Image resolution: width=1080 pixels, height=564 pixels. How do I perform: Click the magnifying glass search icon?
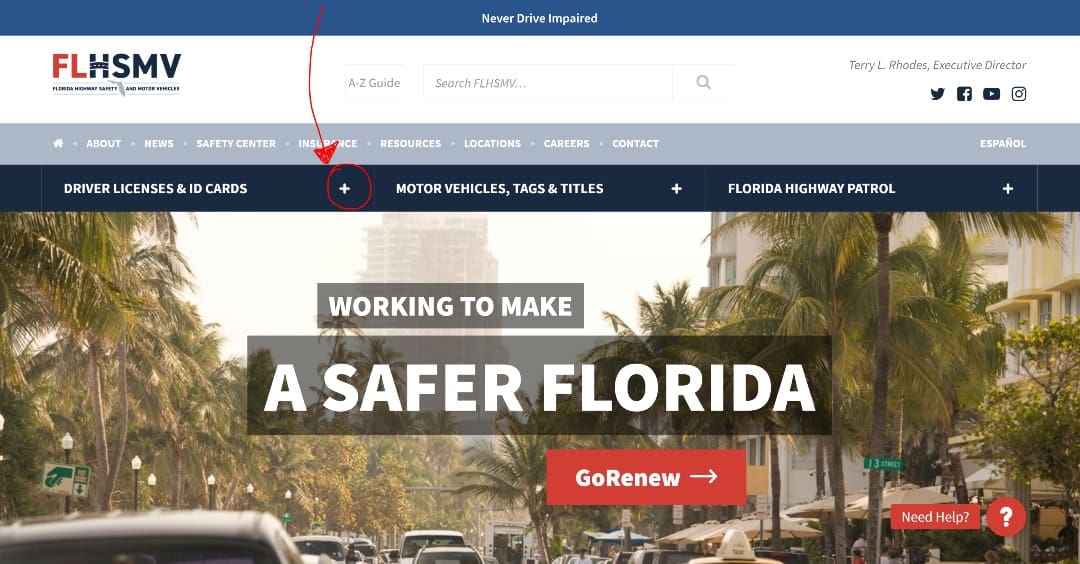[x=703, y=83]
